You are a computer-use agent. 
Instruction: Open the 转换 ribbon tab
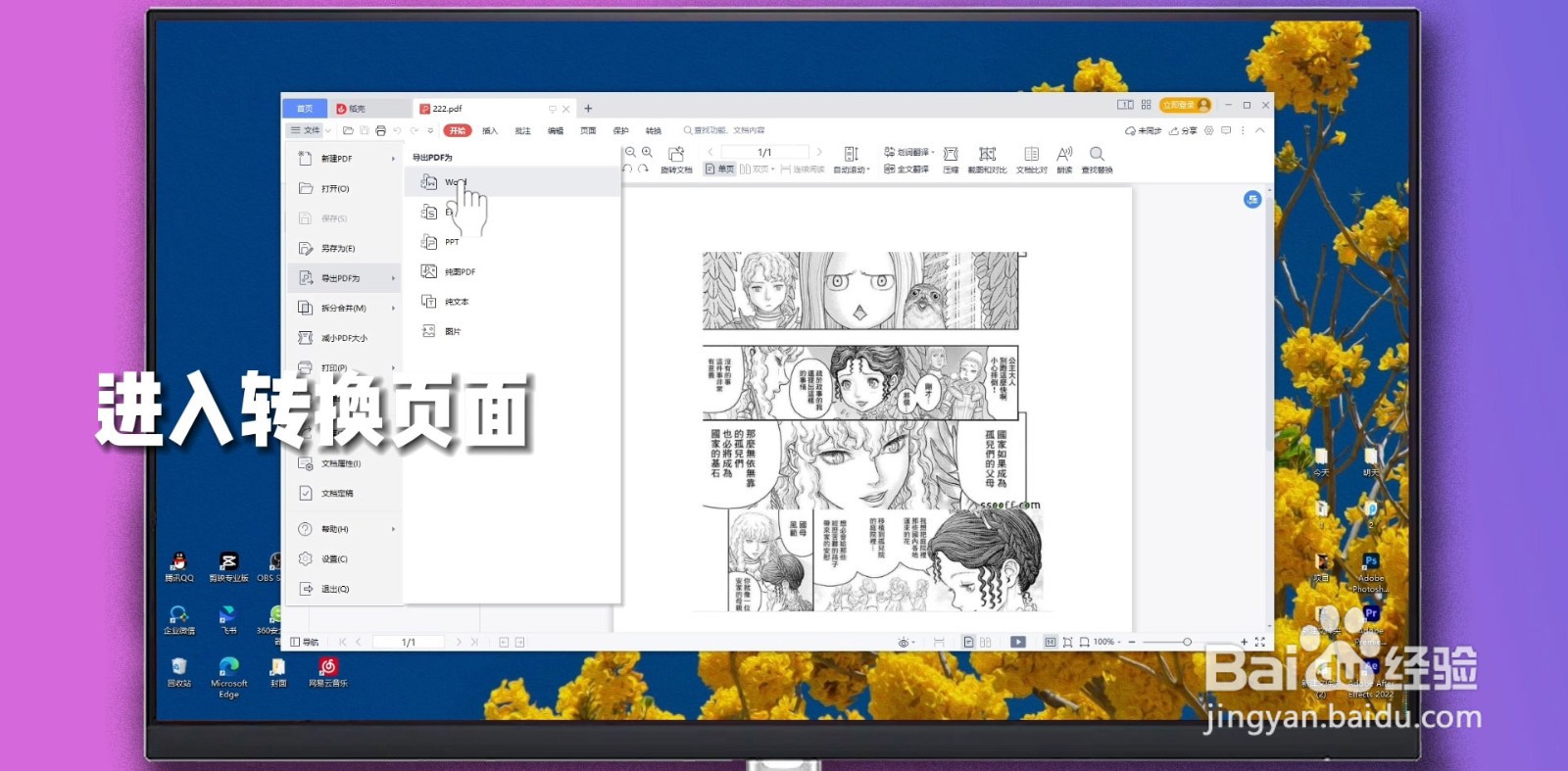[654, 130]
